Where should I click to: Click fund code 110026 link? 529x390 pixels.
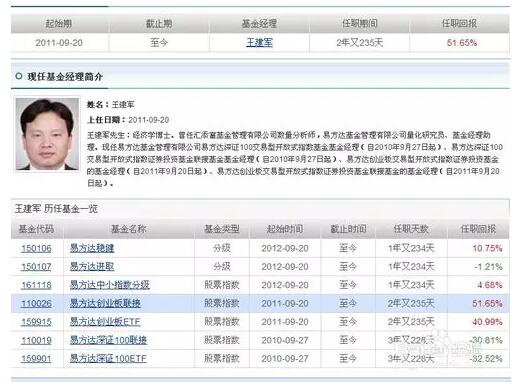(x=36, y=303)
